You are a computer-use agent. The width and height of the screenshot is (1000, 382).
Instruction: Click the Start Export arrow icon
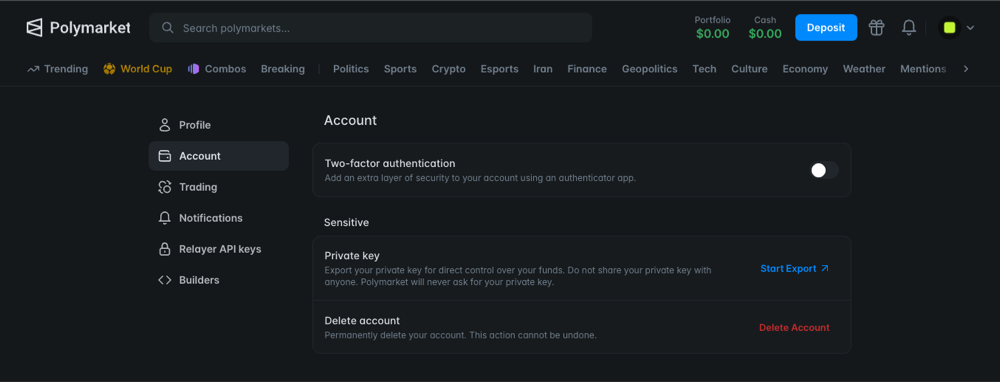825,268
